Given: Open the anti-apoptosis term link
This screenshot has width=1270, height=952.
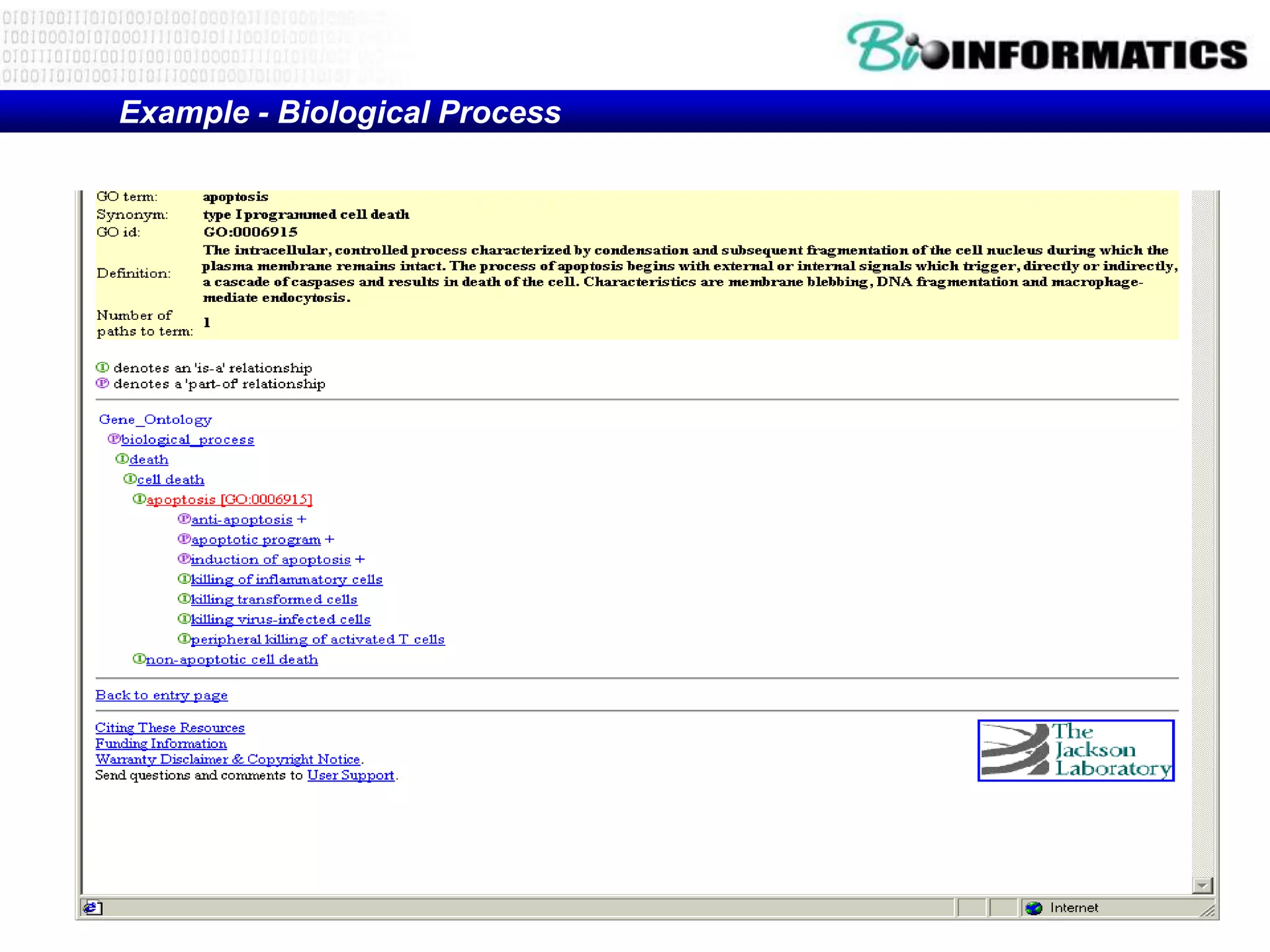Looking at the screenshot, I should pyautogui.click(x=242, y=520).
